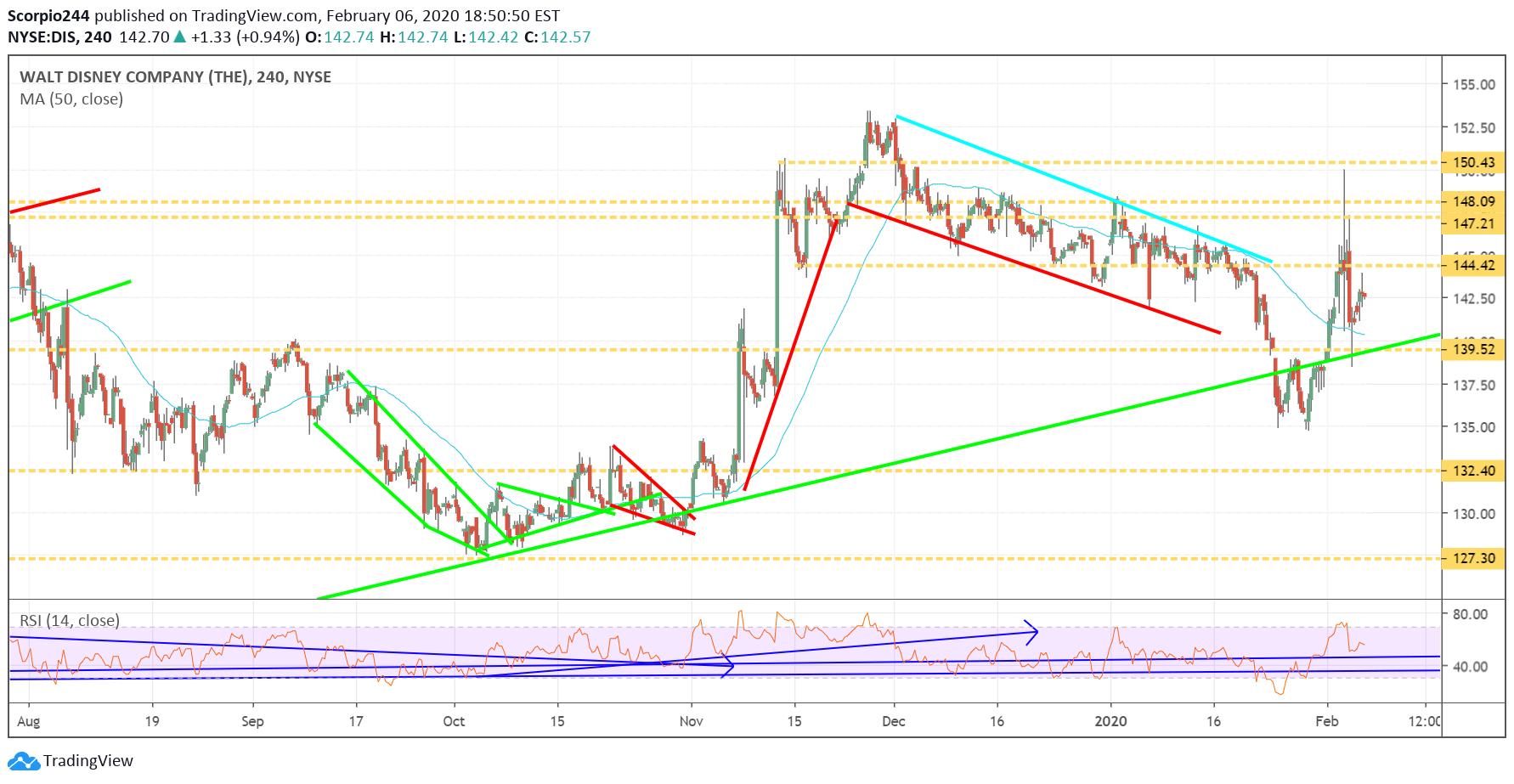The height and width of the screenshot is (784, 1514).
Task: Click the Scorpio244 author name
Action: (48, 15)
